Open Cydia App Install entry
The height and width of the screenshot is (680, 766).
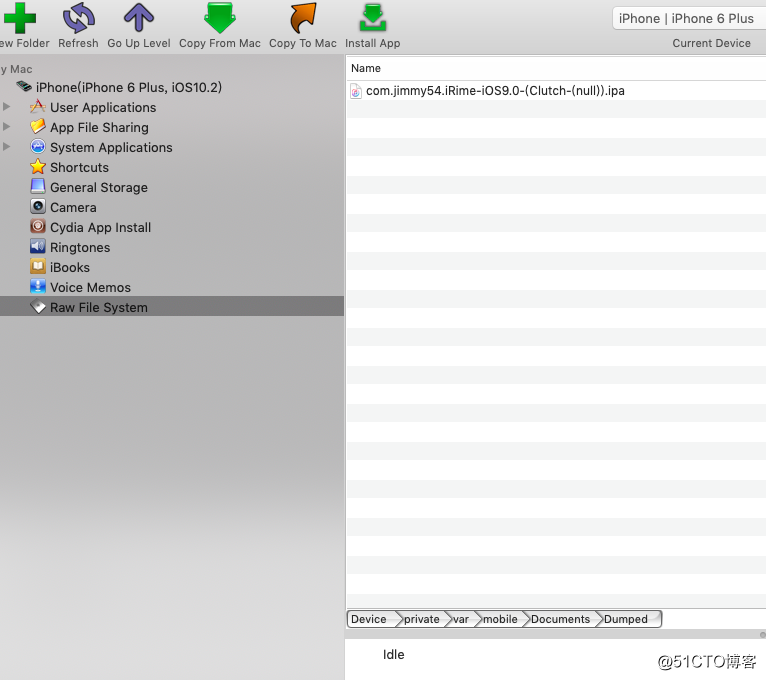click(x=101, y=228)
